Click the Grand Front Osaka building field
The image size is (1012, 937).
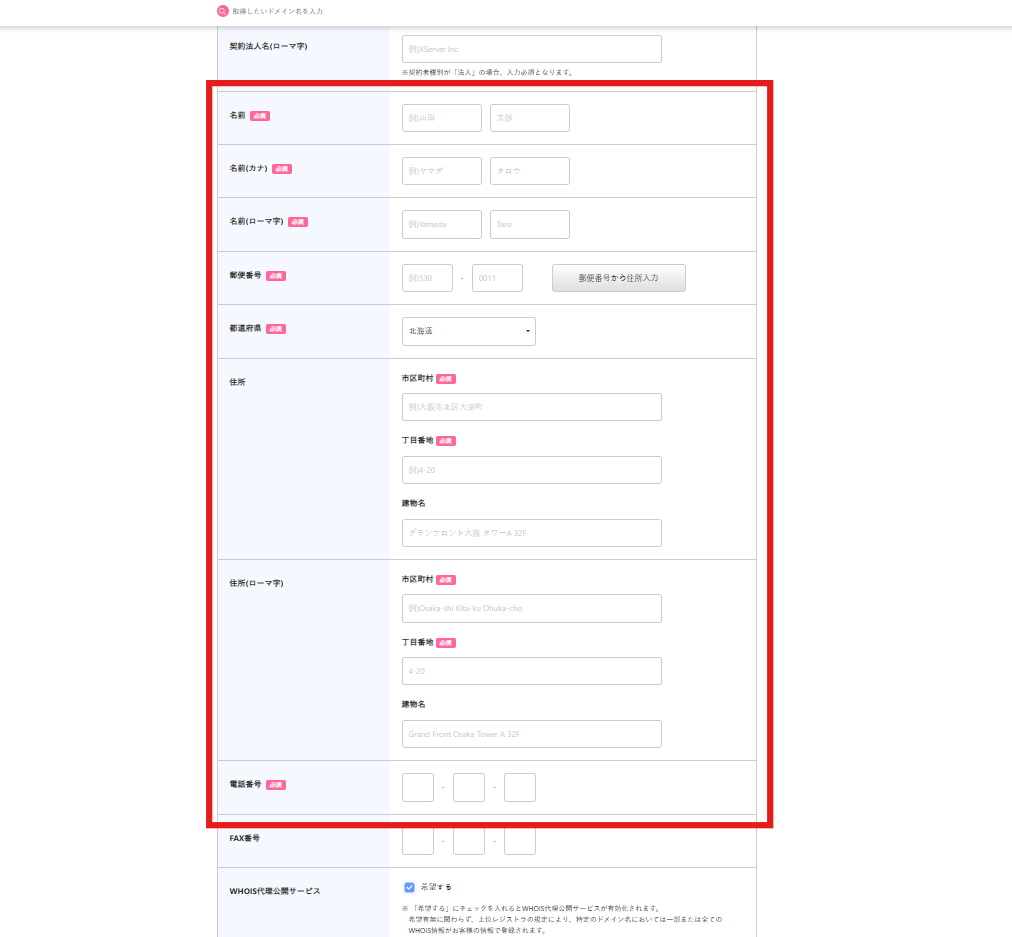(531, 734)
